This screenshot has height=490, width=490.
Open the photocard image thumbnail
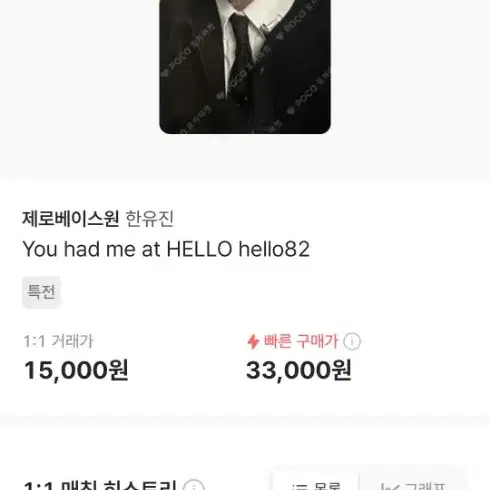[245, 67]
